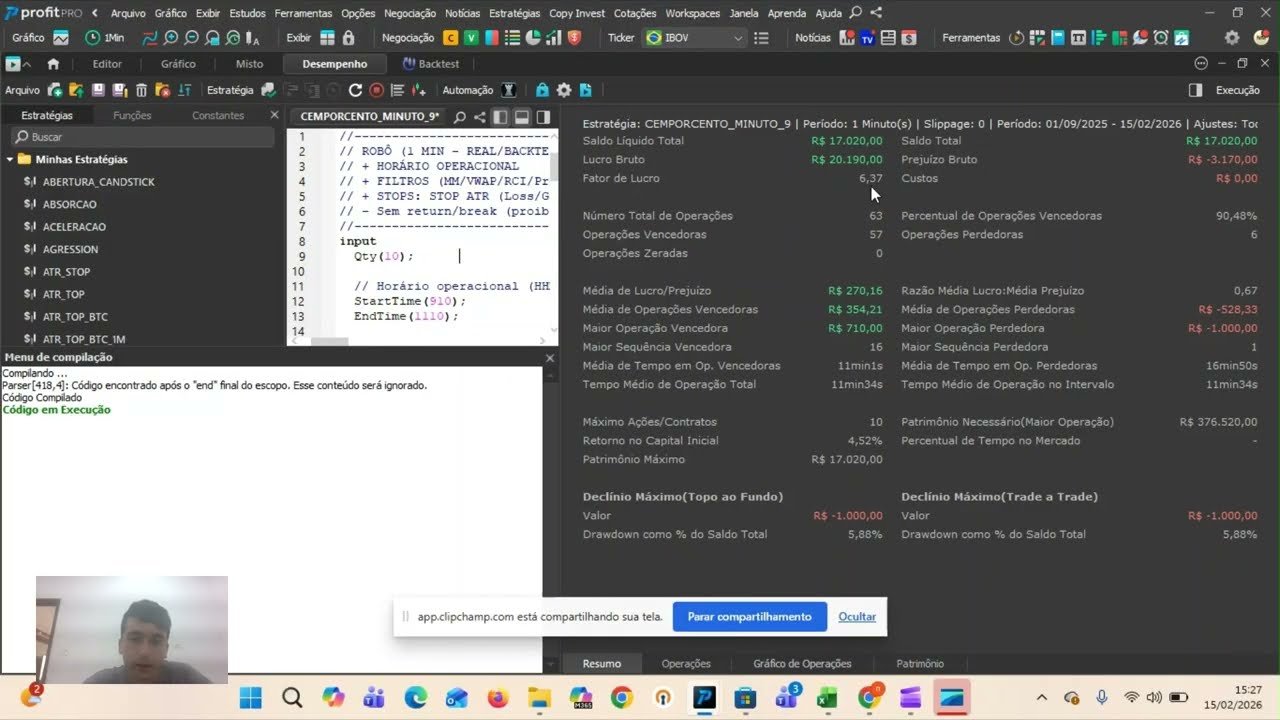The image size is (1280, 720).
Task: Click the settings gear in the top toolbar
Action: 1232,37
